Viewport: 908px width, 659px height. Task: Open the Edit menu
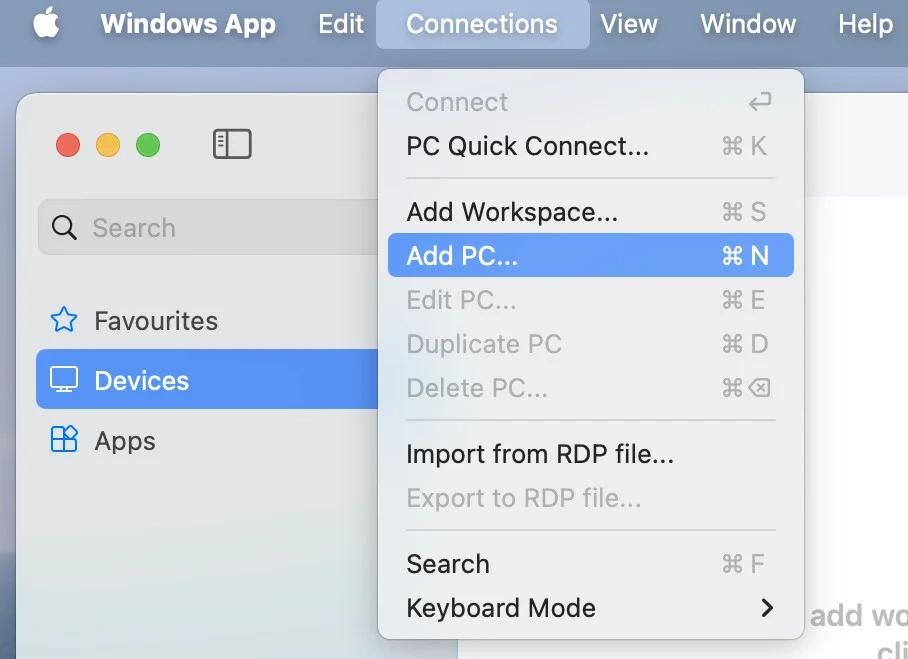341,24
